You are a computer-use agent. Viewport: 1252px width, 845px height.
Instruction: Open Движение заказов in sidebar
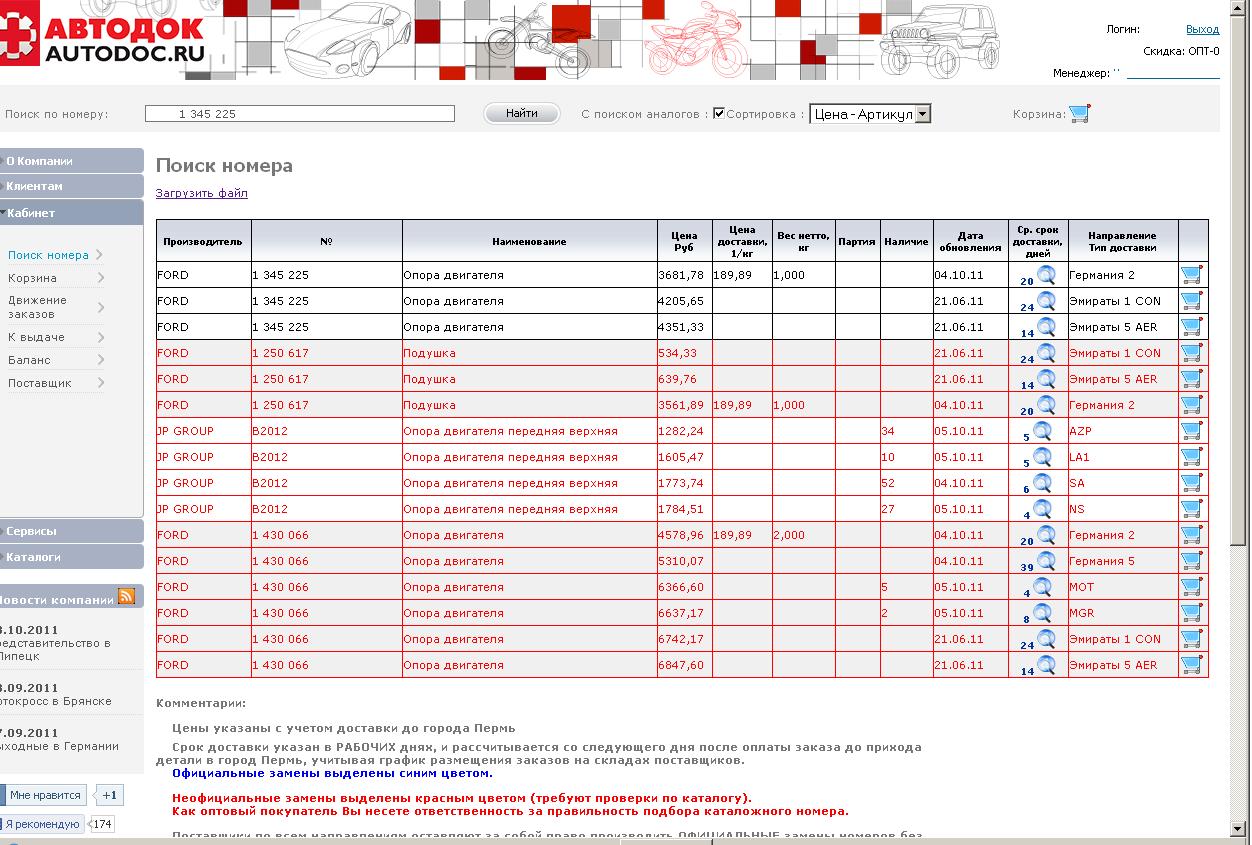38,307
